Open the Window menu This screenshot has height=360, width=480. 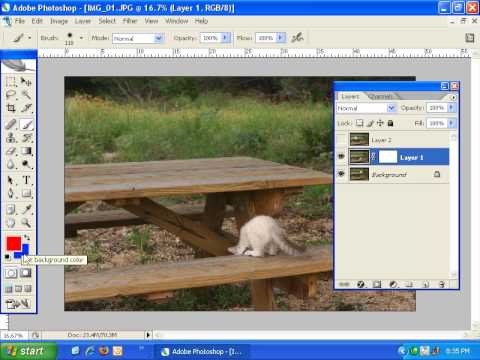(x=177, y=21)
